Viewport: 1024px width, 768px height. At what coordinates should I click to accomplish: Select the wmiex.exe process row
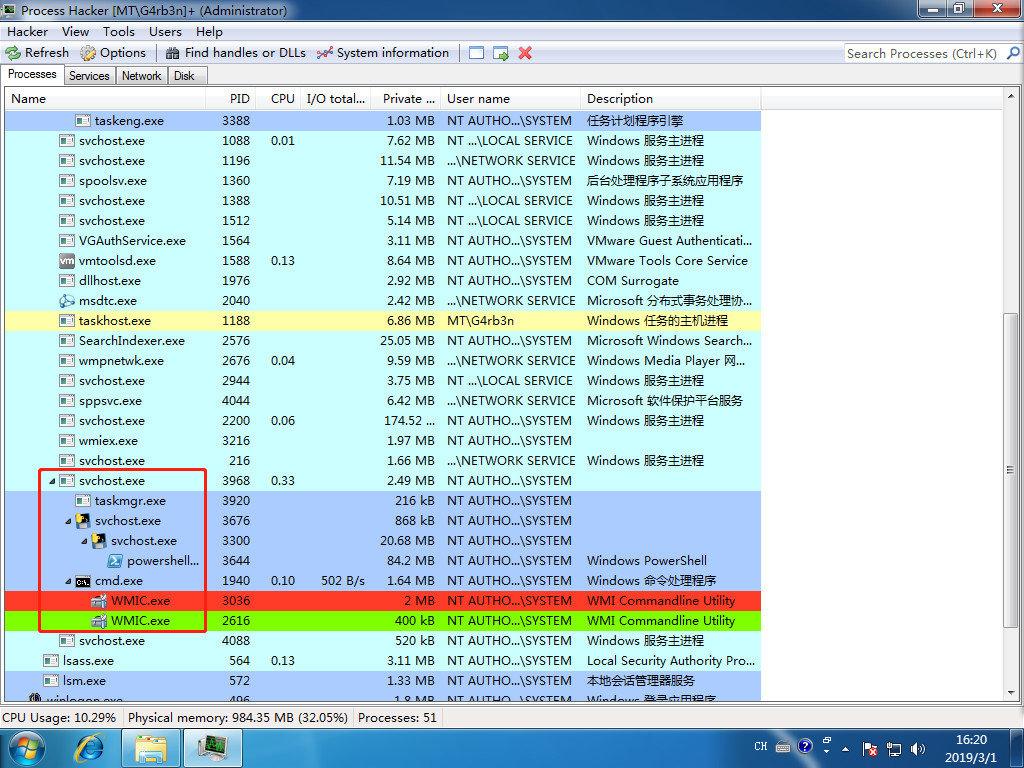[x=383, y=441]
